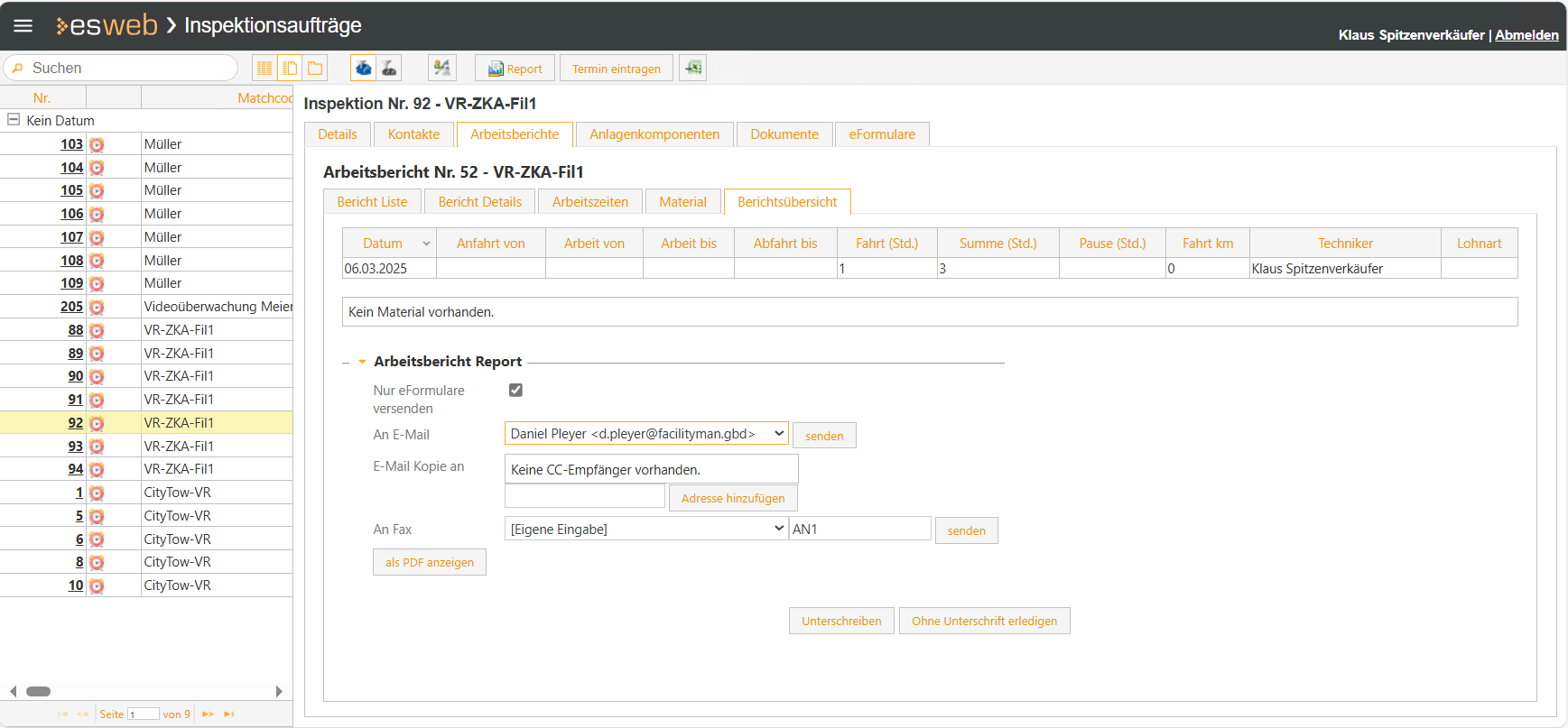Click the grey clear-filter funnel icon
Screen dimensions: 1568x728
point(389,69)
